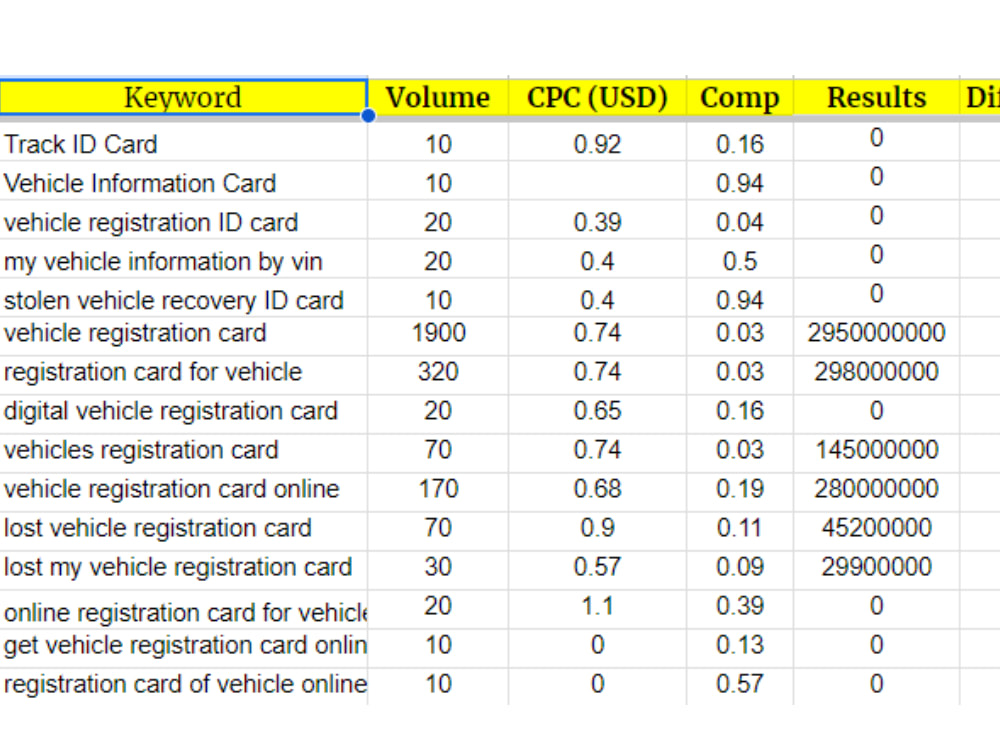The height and width of the screenshot is (750, 1000).
Task: Click the Comp value 0.5
Action: click(740, 261)
